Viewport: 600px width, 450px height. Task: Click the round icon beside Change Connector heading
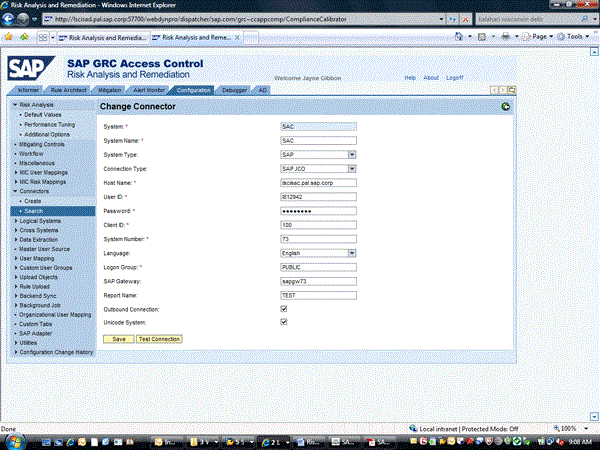coord(506,106)
